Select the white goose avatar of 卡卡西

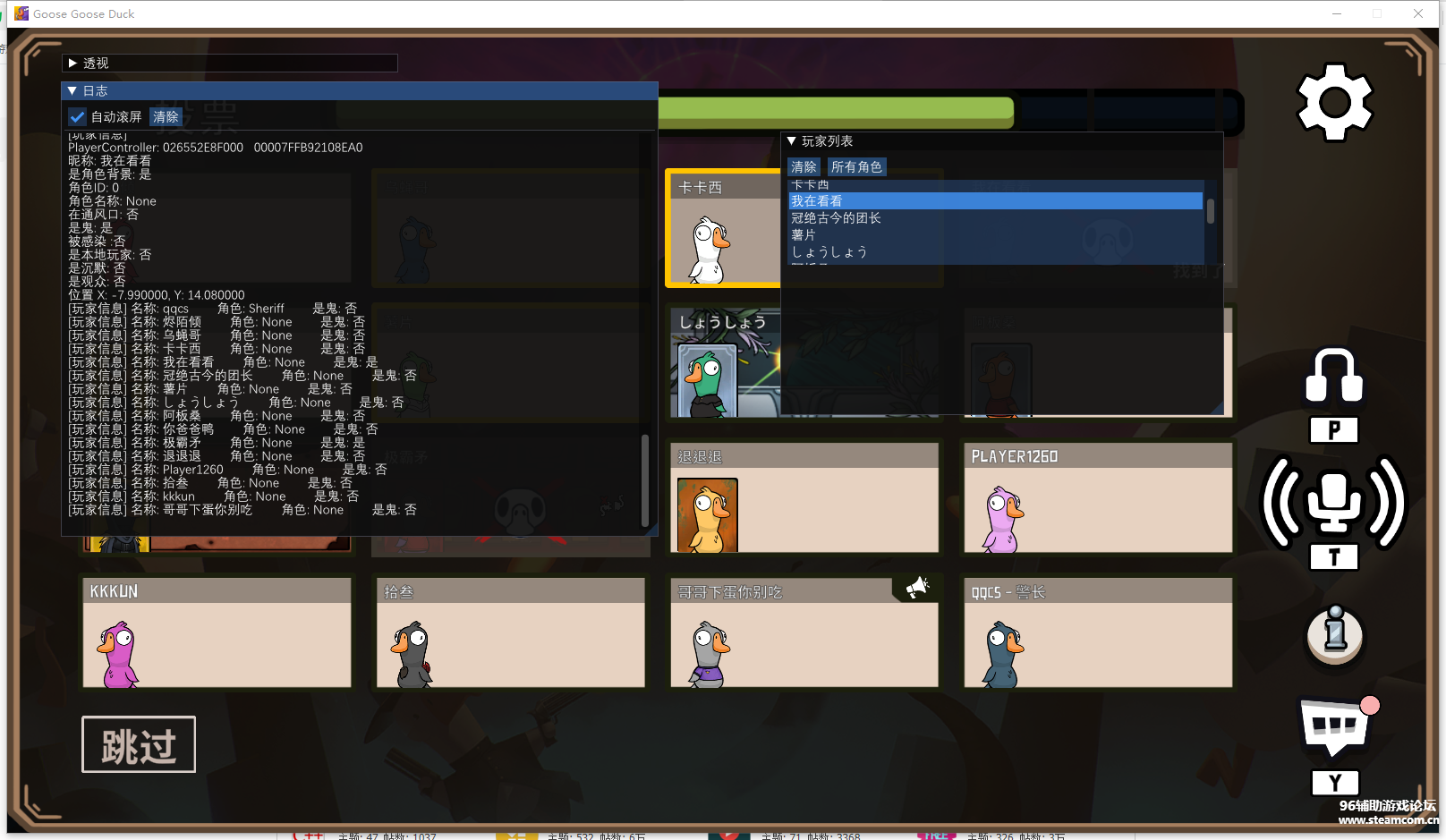pos(710,250)
